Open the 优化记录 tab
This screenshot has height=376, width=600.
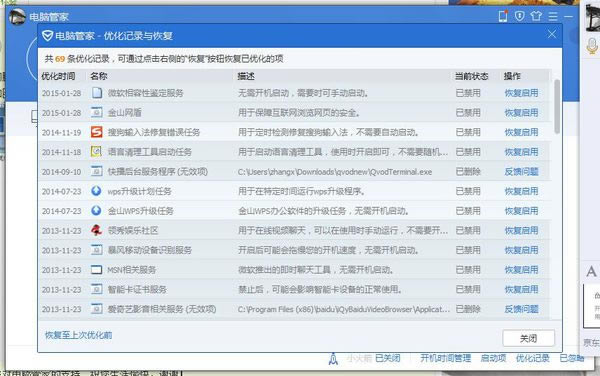pos(532,358)
